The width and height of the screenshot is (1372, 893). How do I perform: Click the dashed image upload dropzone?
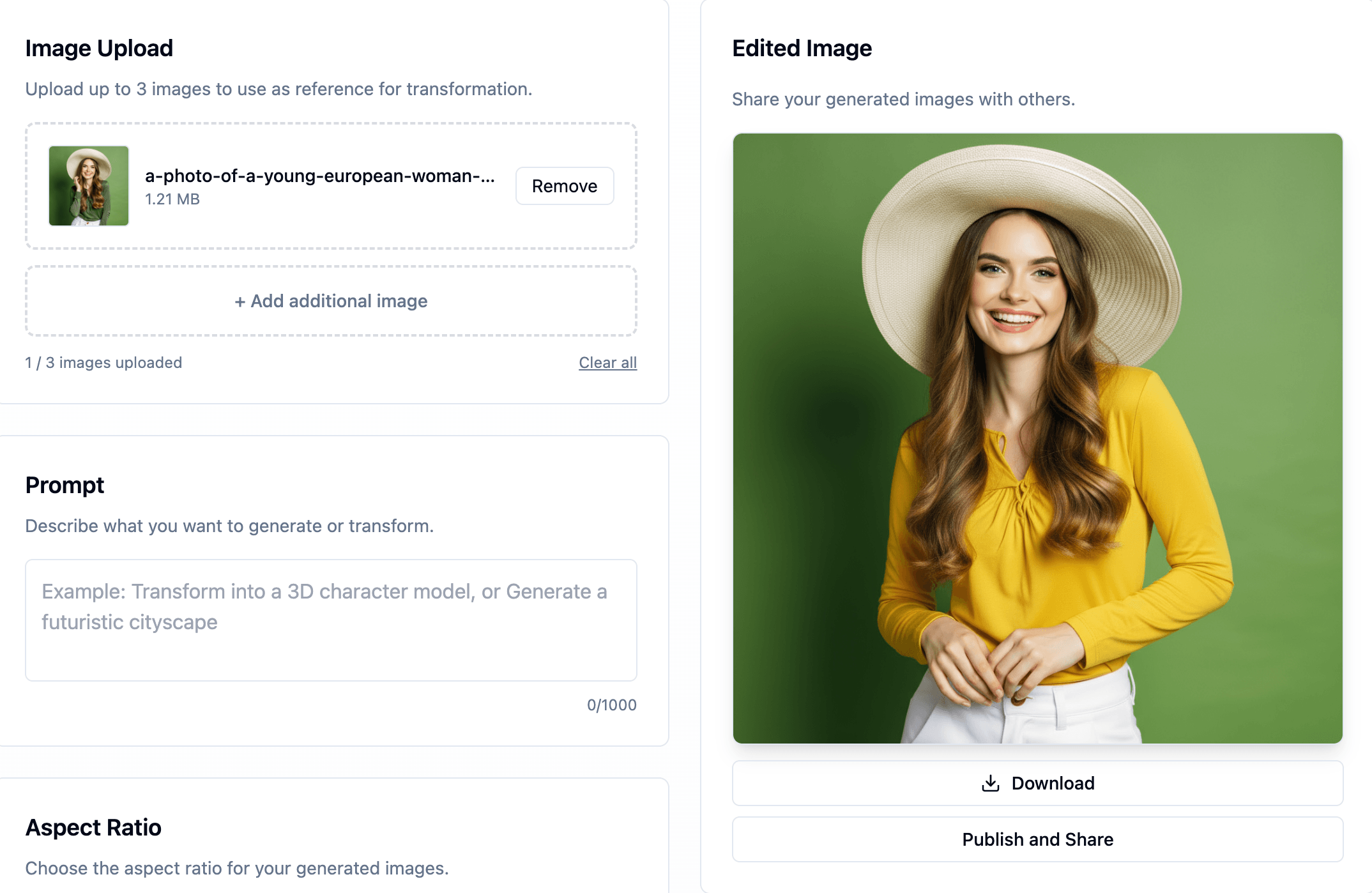tap(331, 185)
